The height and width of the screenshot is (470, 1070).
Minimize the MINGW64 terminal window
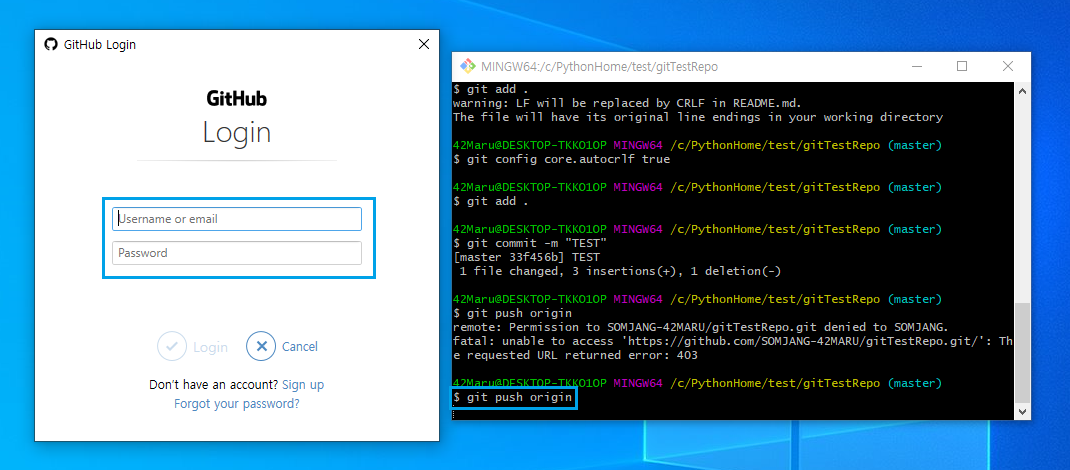[916, 66]
